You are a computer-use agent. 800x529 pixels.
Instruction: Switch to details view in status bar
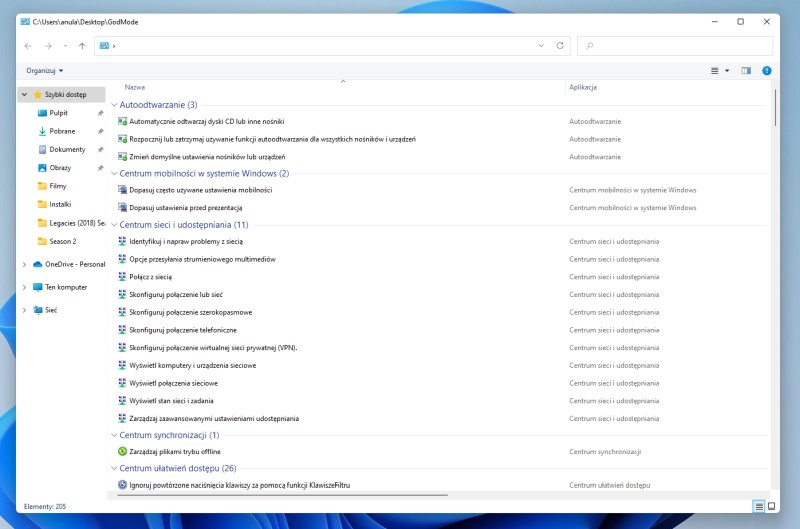(x=758, y=507)
